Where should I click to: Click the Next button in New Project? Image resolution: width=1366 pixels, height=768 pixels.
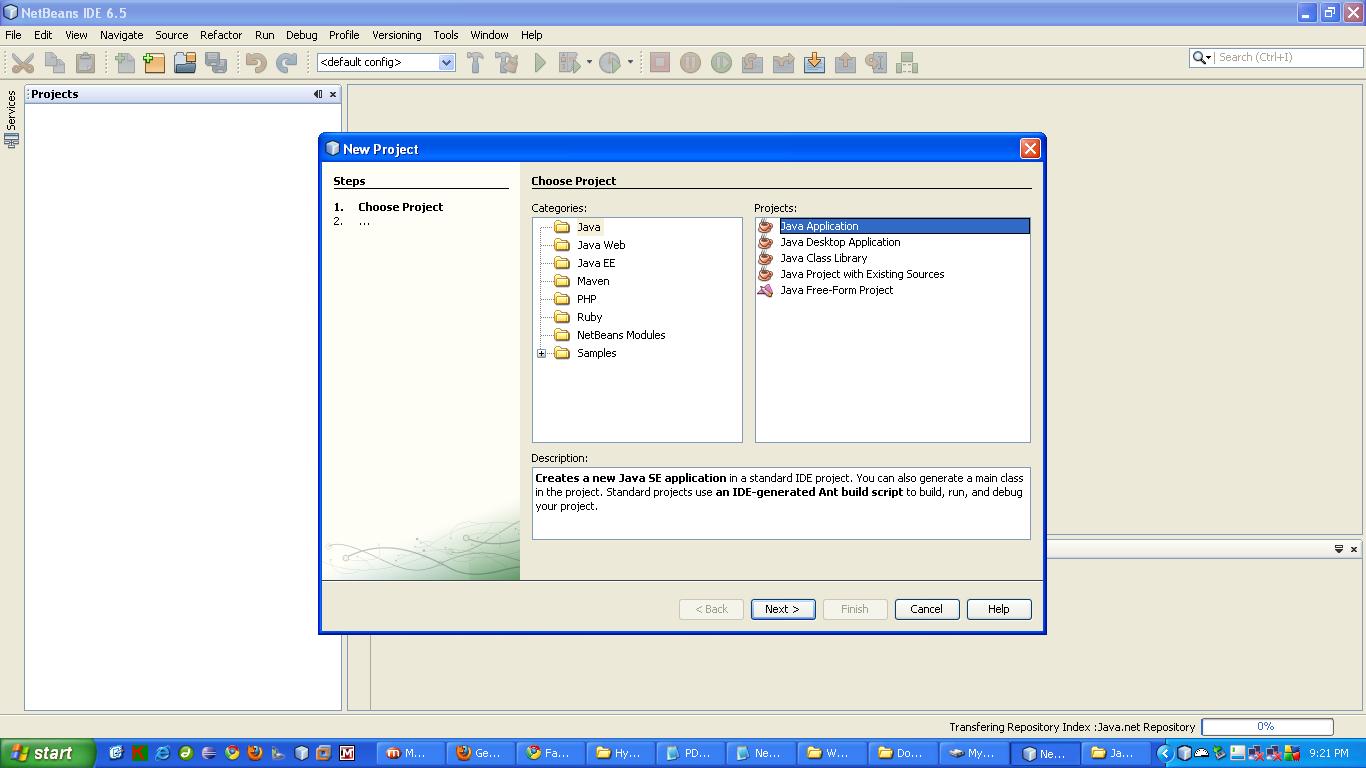(x=782, y=609)
